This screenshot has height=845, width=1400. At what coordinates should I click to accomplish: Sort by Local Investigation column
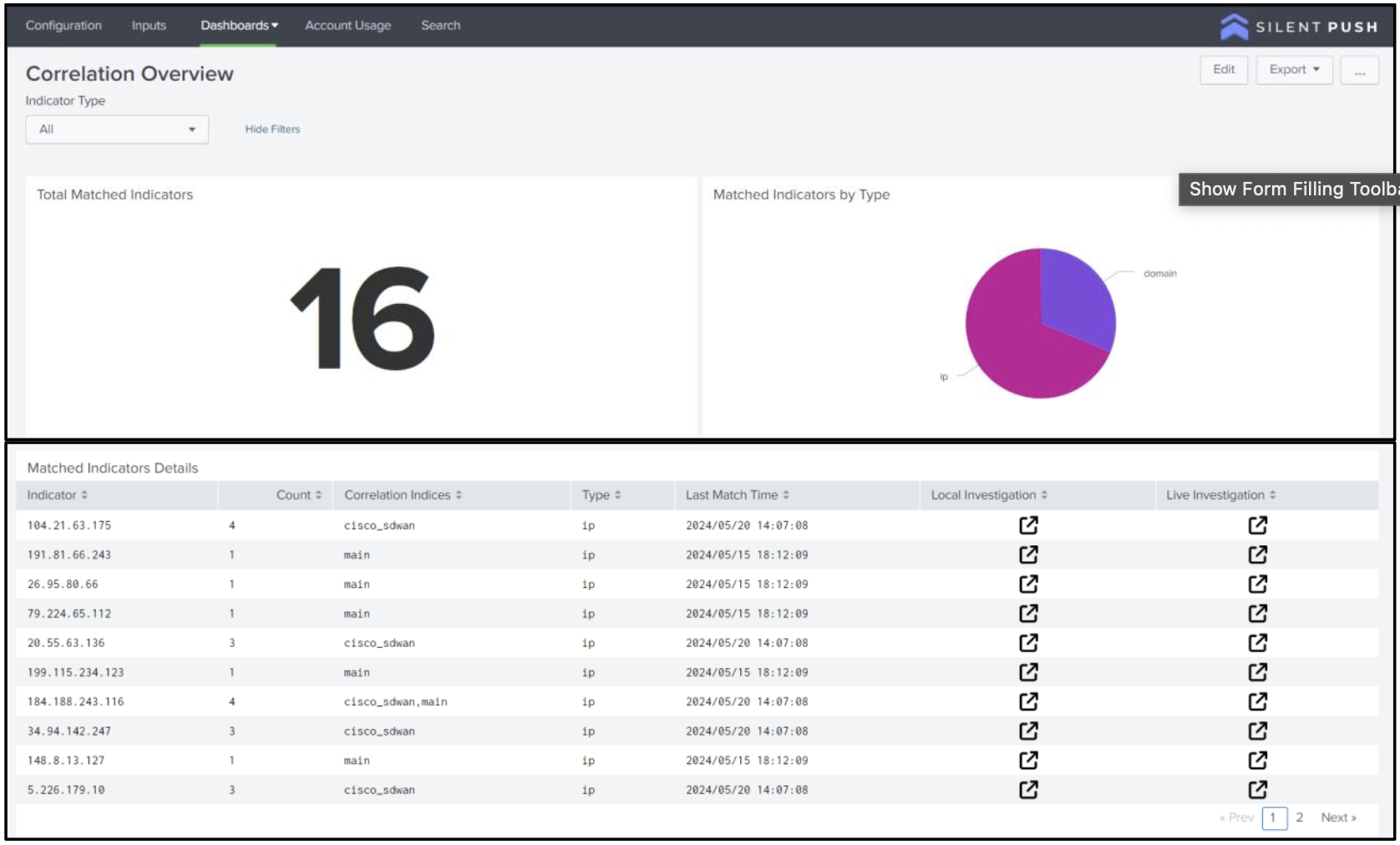[989, 495]
